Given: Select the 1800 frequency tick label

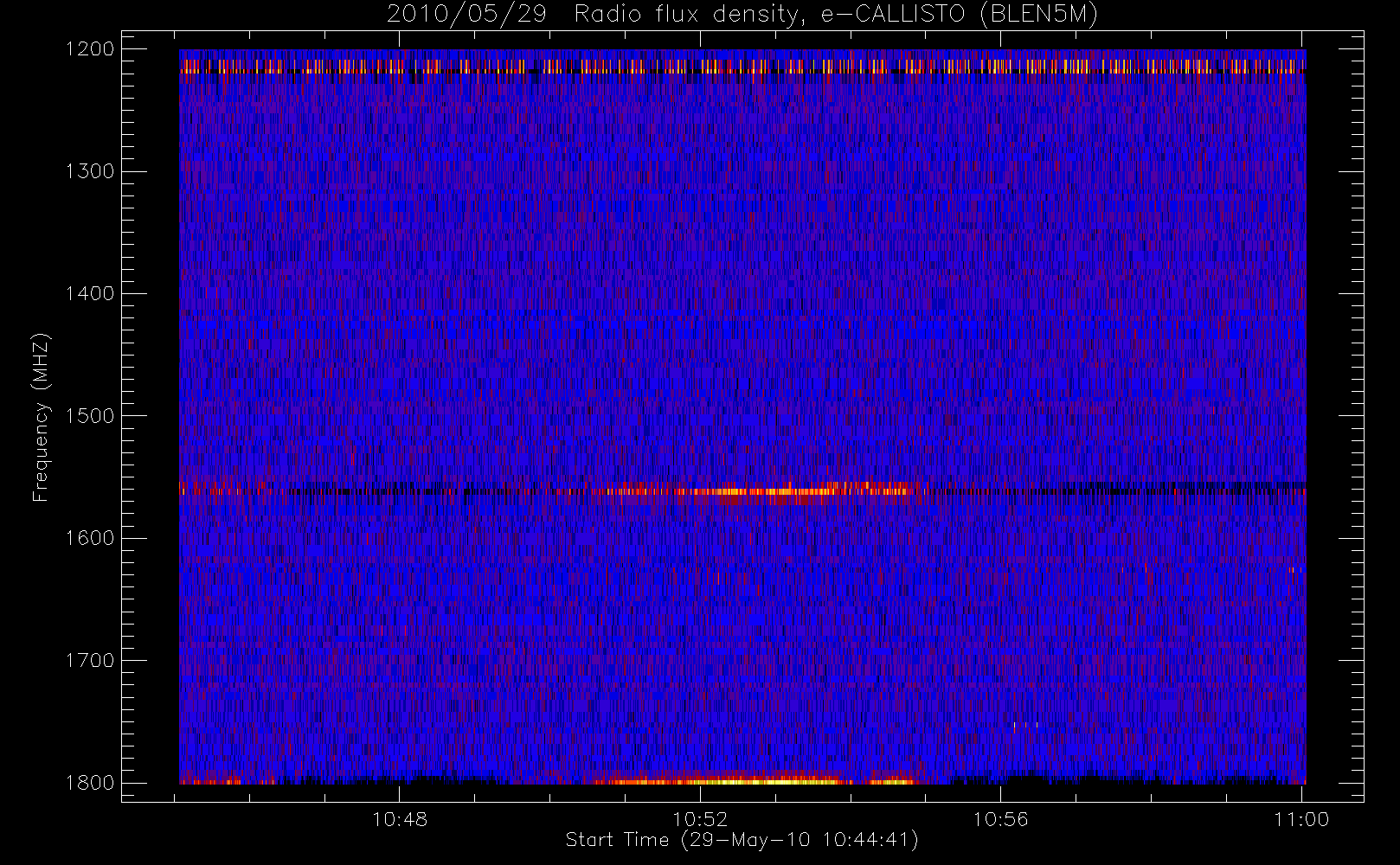Looking at the screenshot, I should coord(90,783).
